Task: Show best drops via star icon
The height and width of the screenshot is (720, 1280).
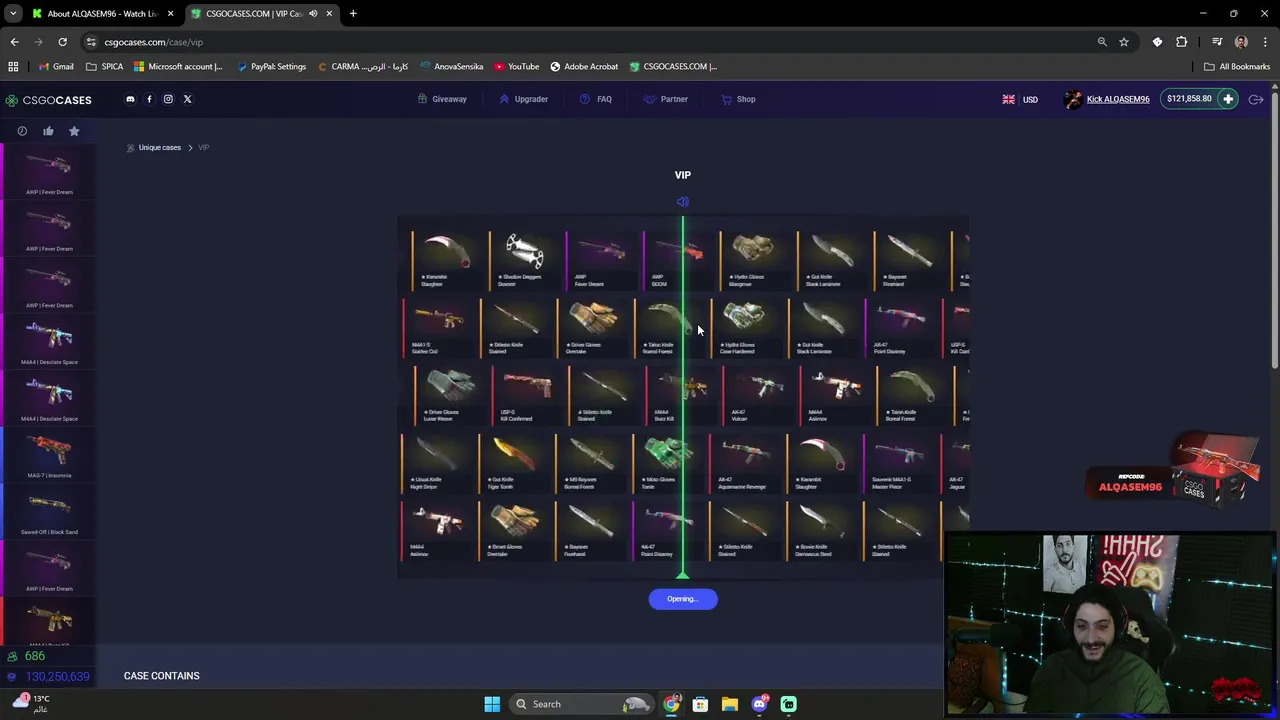Action: (x=74, y=131)
